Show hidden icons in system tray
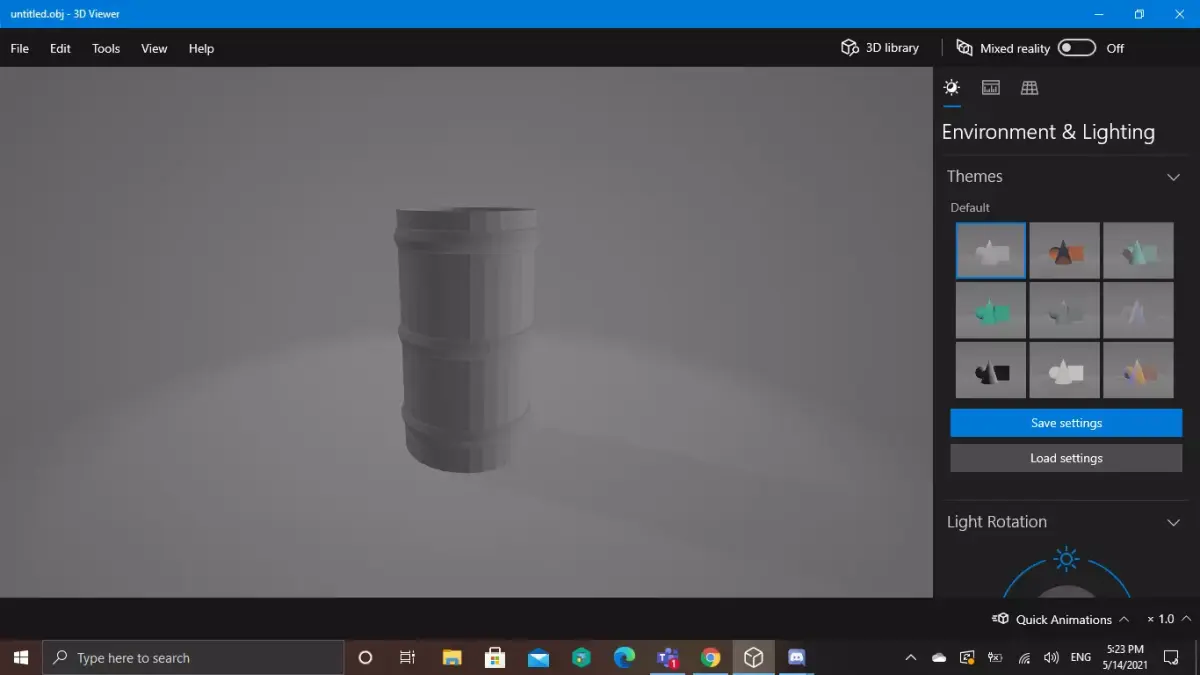 click(911, 657)
